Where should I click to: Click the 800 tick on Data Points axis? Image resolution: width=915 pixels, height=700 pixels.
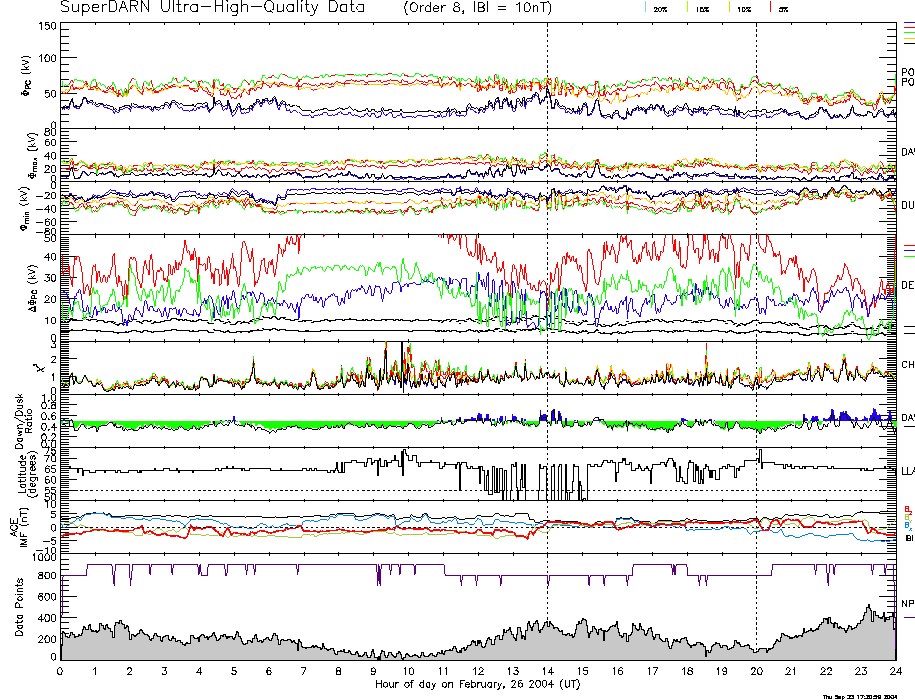click(x=48, y=576)
